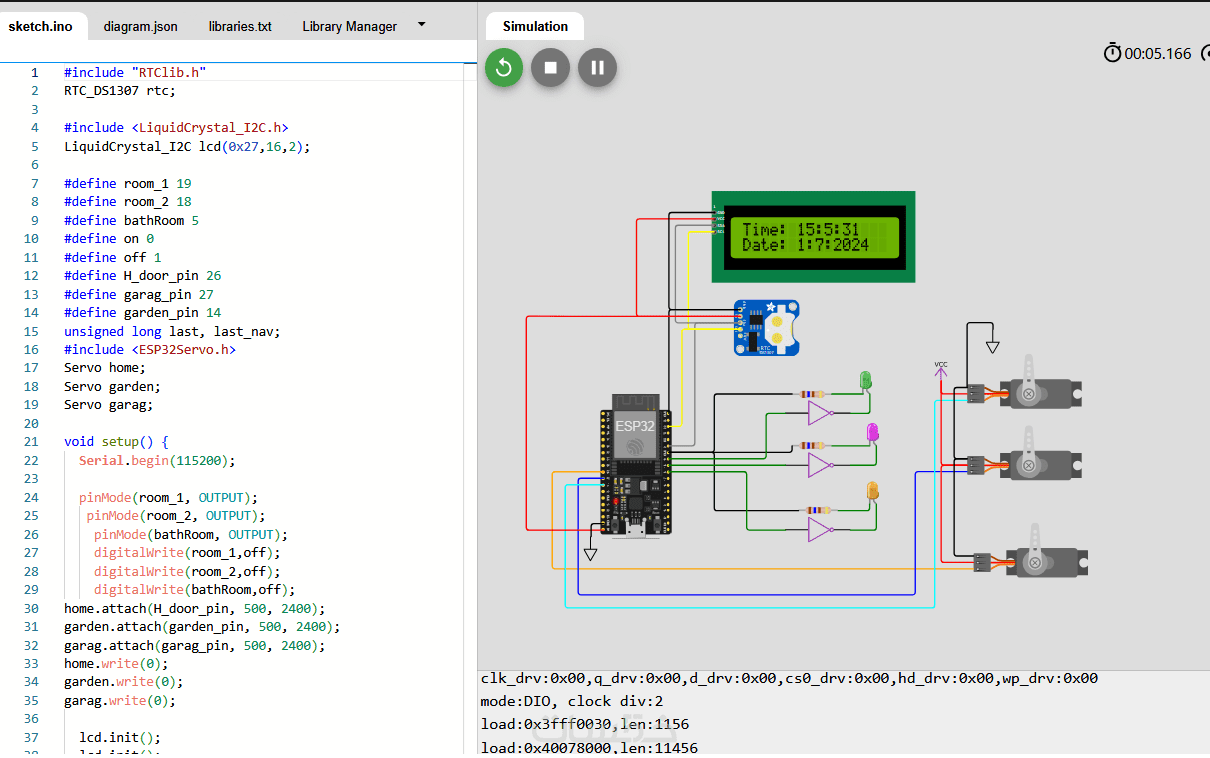Restart the simulation with green button
This screenshot has width=1210, height=758.
pos(504,68)
